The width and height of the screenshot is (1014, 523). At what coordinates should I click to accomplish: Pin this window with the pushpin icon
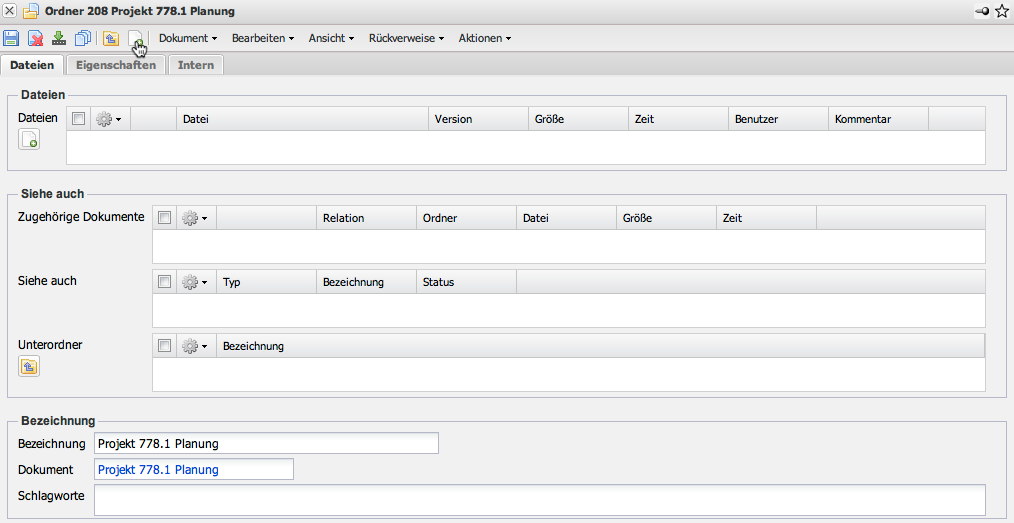pos(982,11)
